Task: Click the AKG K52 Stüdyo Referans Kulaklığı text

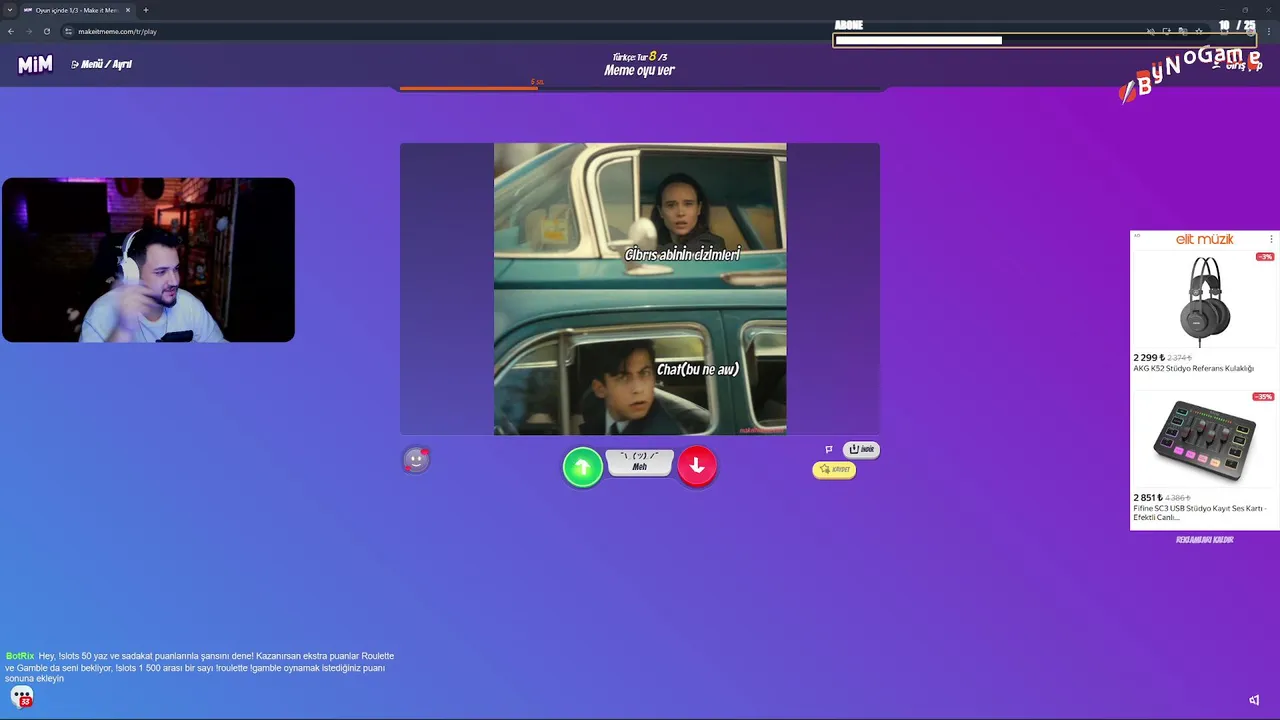Action: coord(1193,369)
